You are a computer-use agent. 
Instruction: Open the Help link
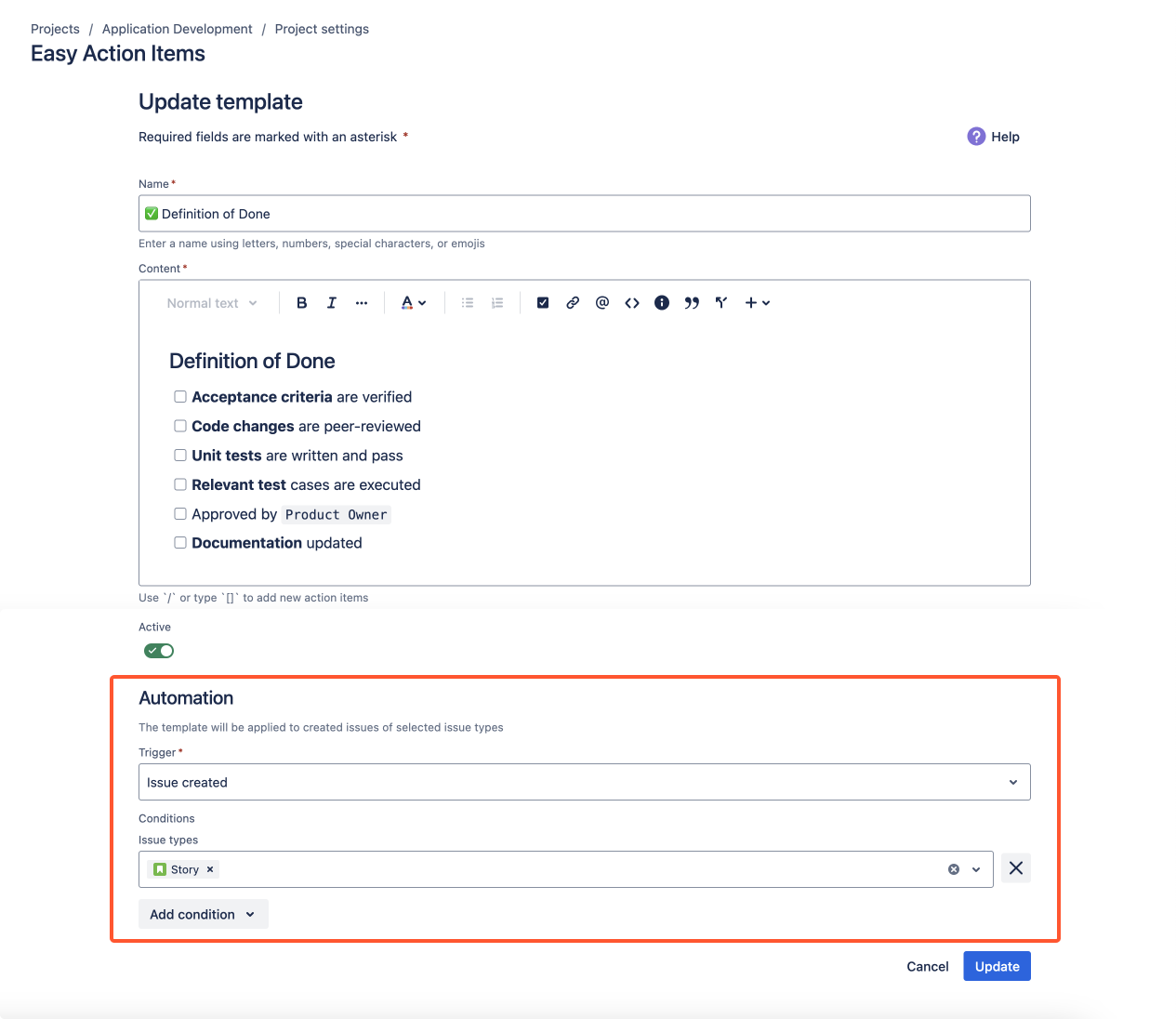(994, 137)
